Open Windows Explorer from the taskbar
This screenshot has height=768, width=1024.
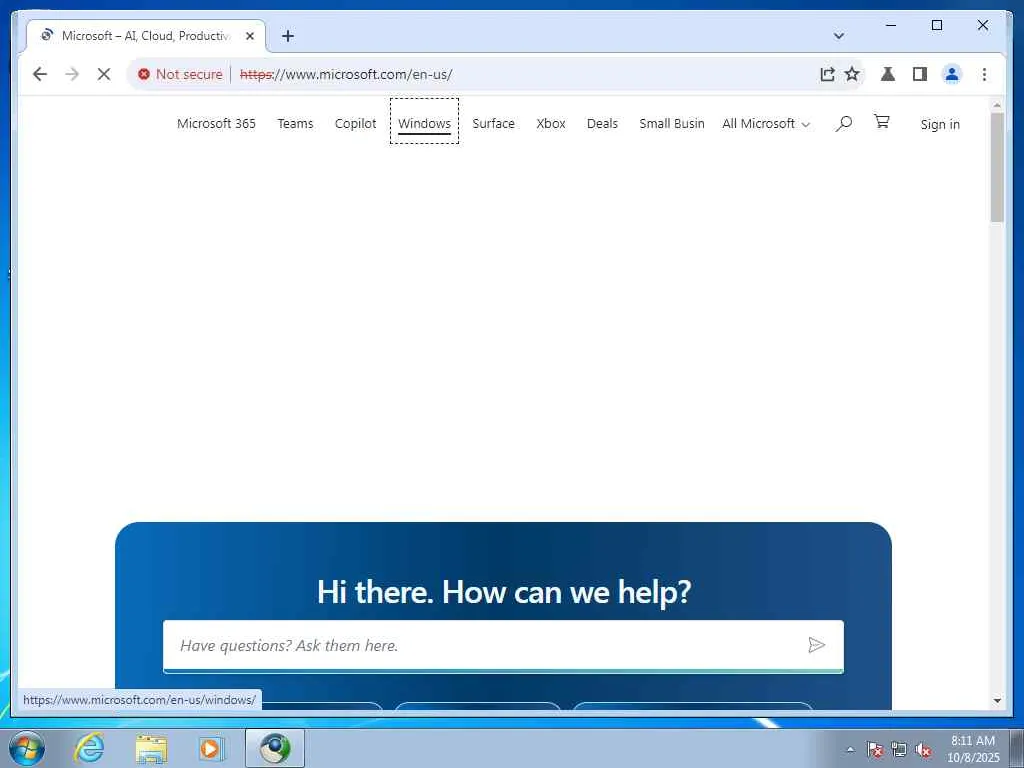(x=151, y=749)
